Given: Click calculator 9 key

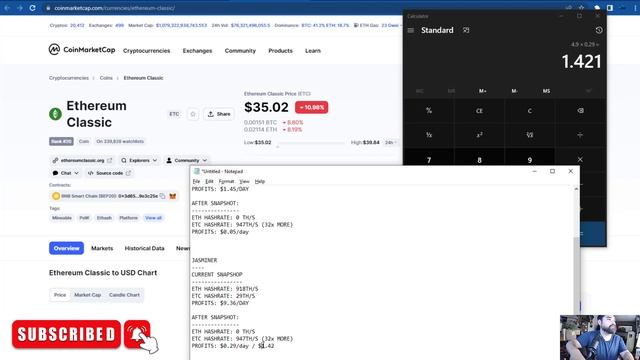Looking at the screenshot, I should [529, 159].
